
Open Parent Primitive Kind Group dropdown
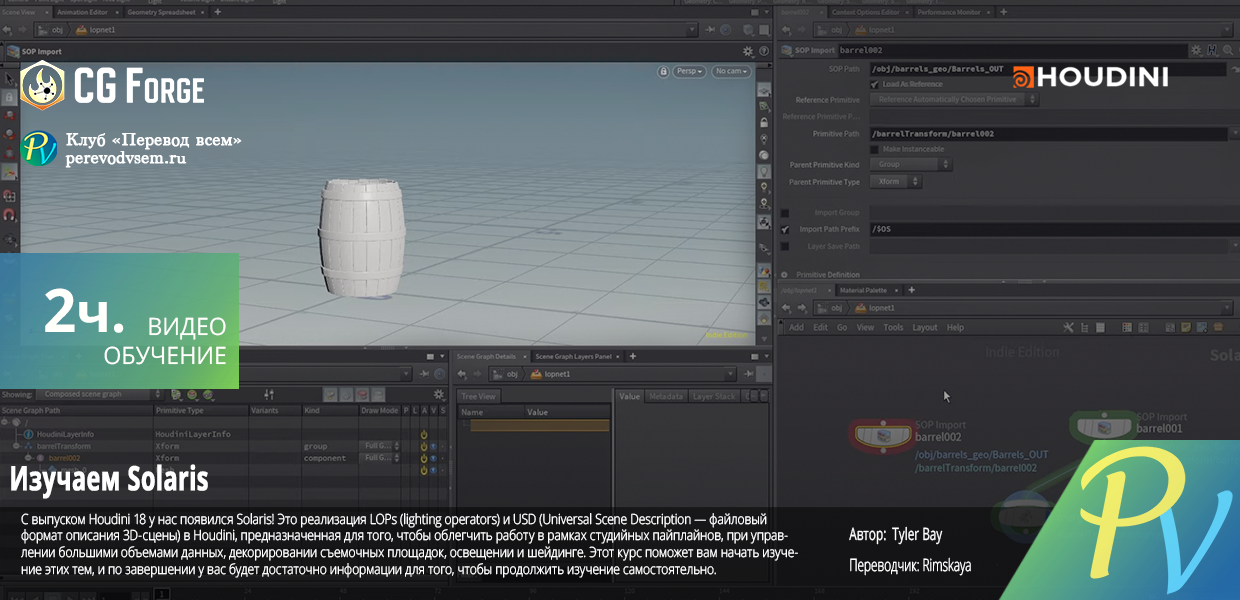[910, 164]
